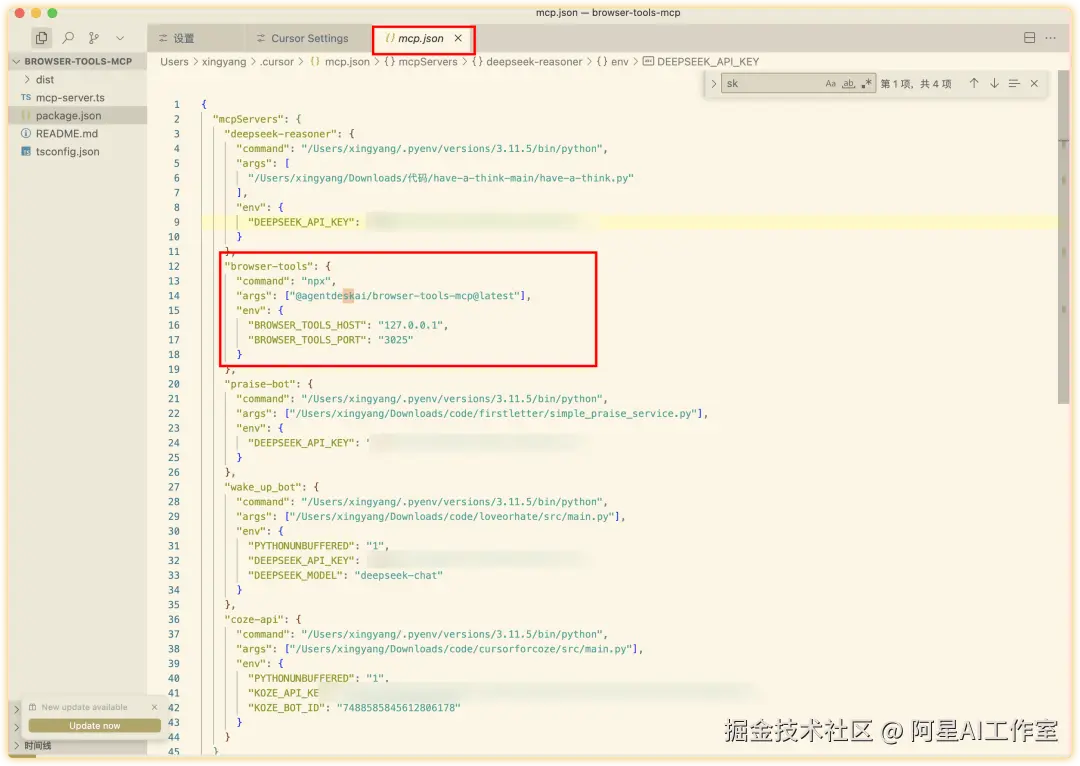The width and height of the screenshot is (1080, 766).
Task: Toggle Find in Selection icon
Action: [x=1014, y=83]
